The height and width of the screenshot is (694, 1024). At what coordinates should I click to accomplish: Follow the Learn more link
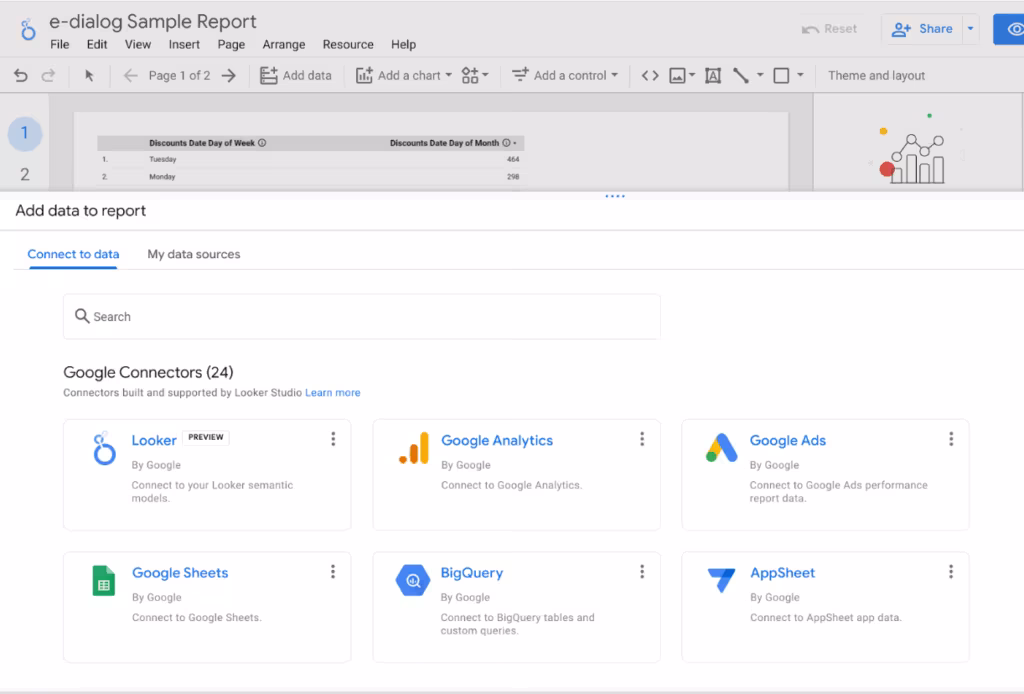pyautogui.click(x=333, y=393)
